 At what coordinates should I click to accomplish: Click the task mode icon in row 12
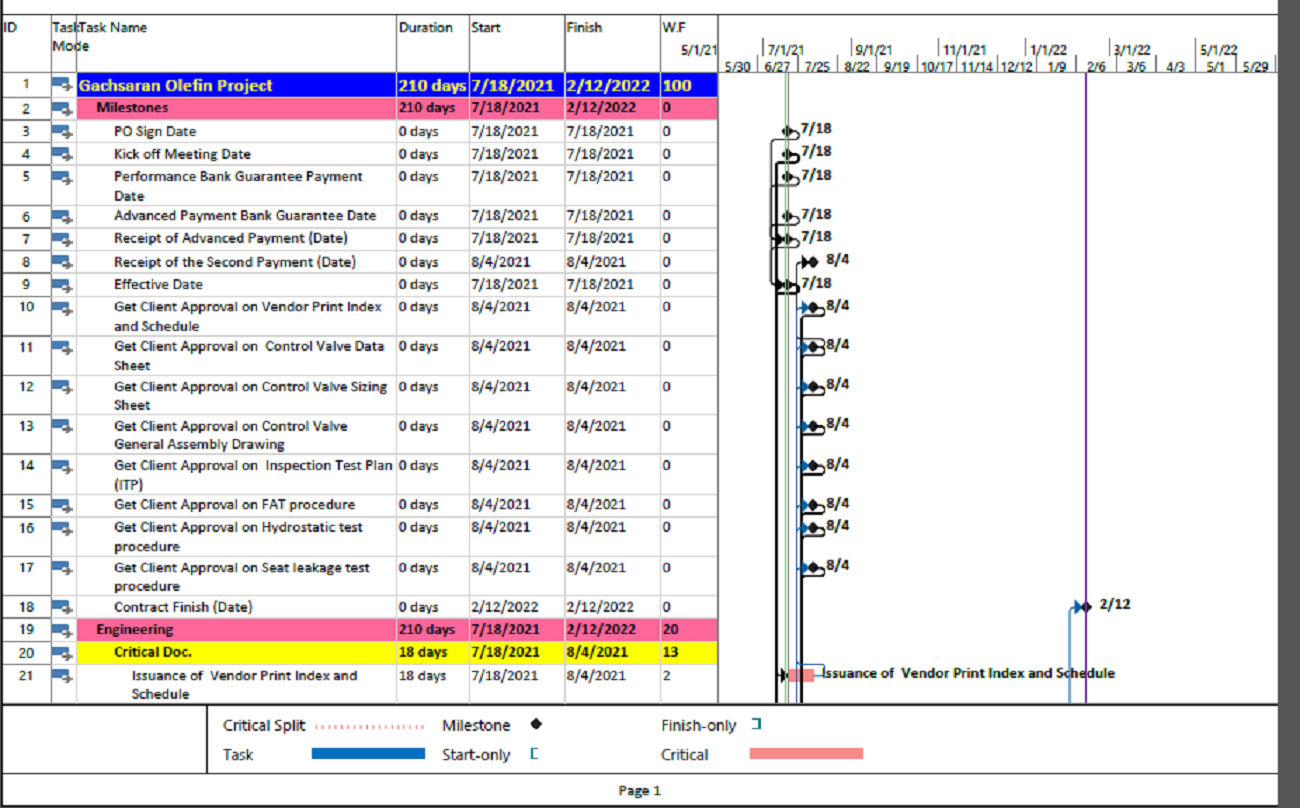point(63,386)
